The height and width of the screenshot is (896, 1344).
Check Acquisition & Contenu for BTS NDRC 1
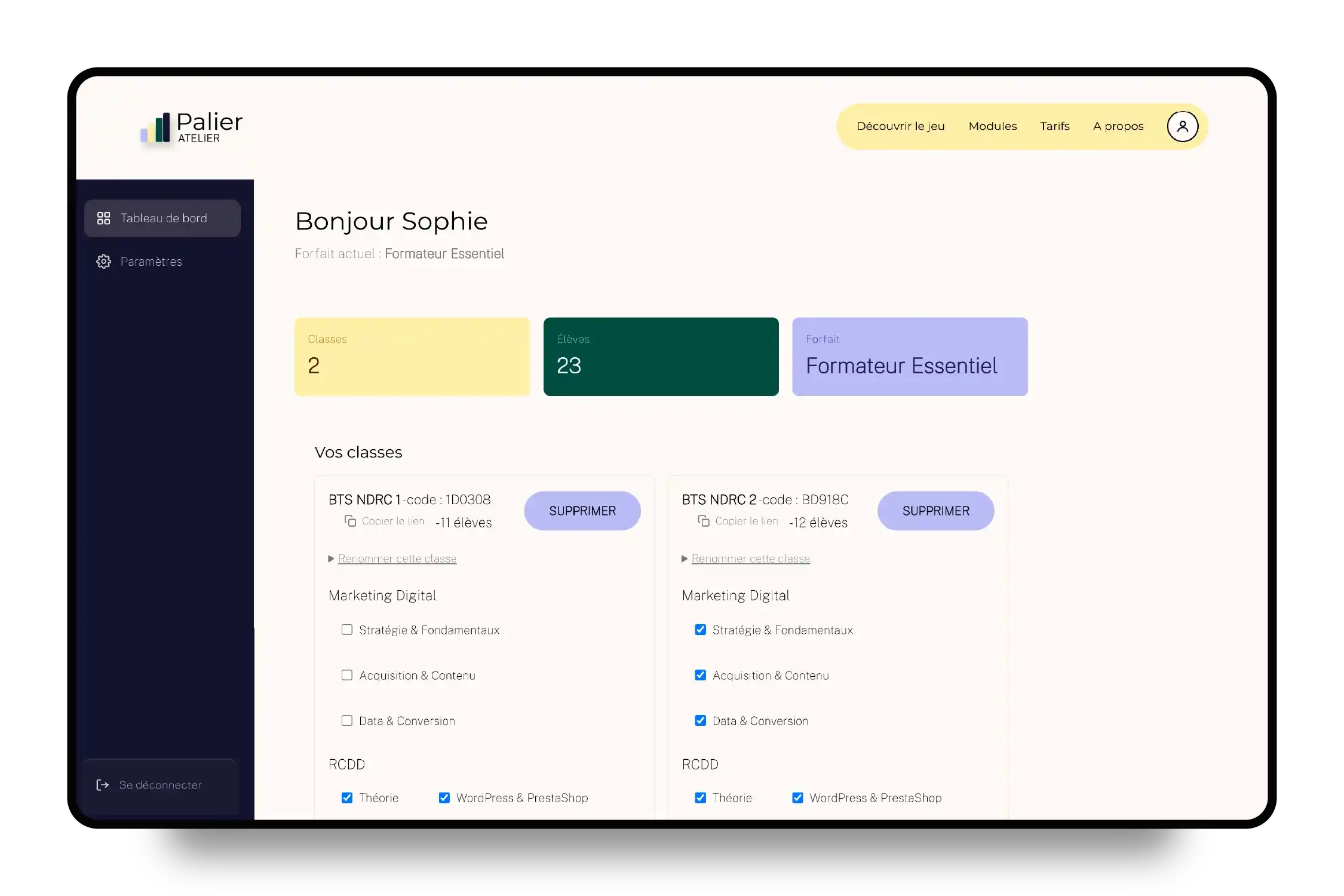346,675
